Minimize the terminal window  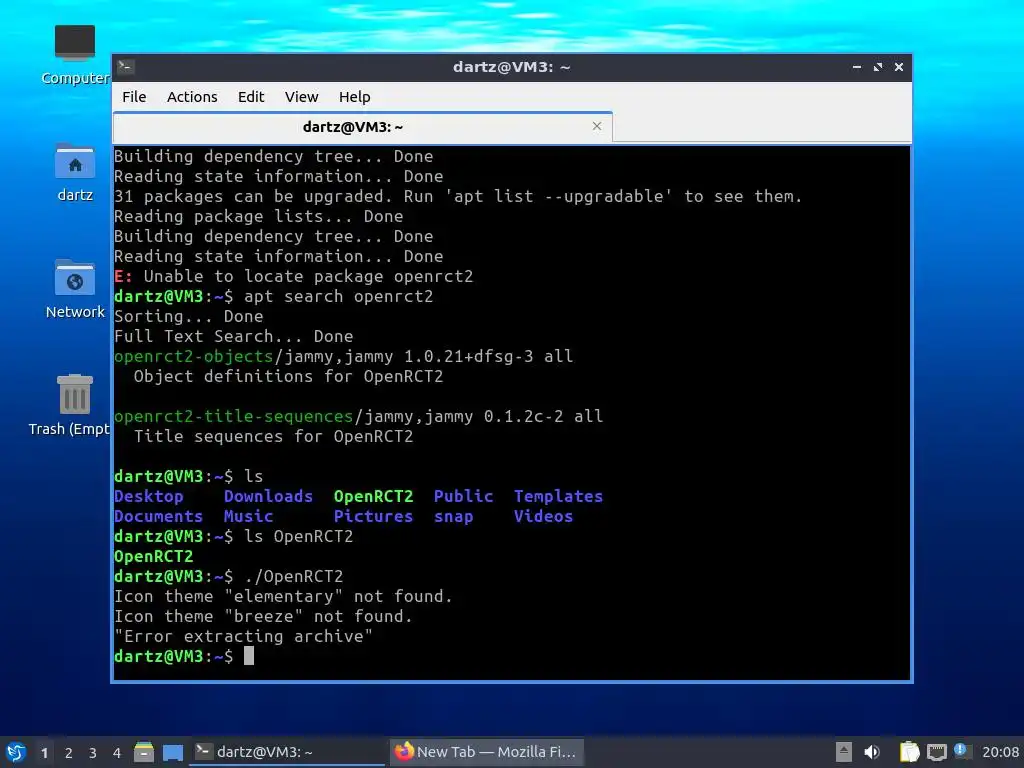pyautogui.click(x=857, y=67)
